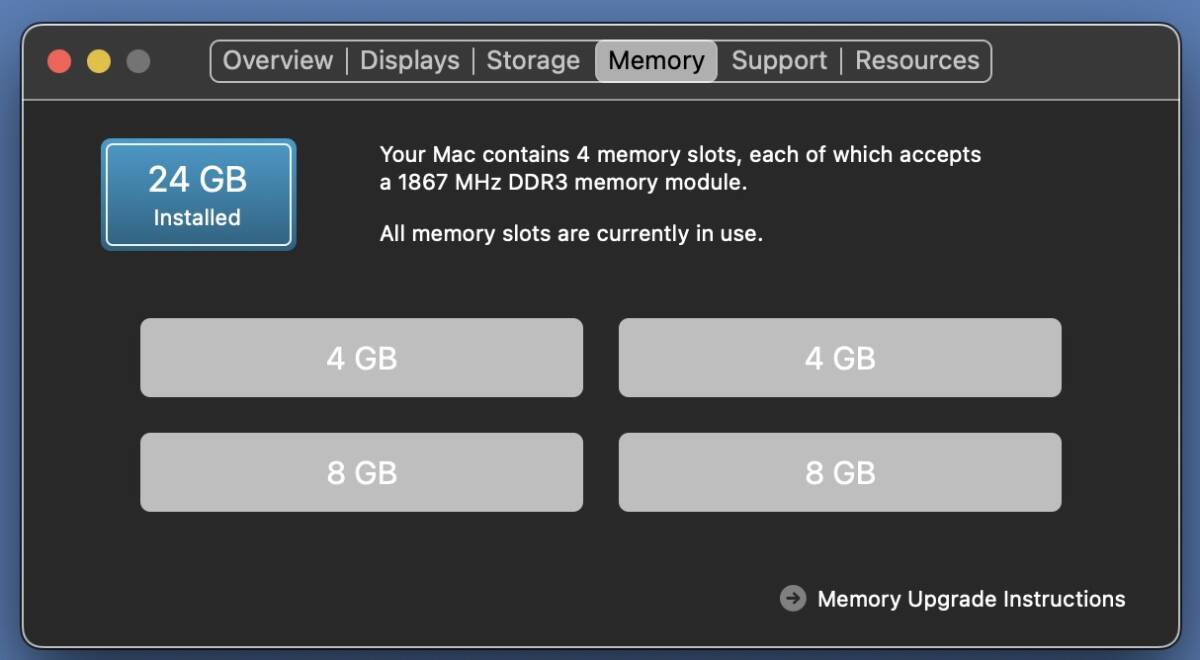View the Resources tab
1200x660 pixels.
(x=917, y=61)
